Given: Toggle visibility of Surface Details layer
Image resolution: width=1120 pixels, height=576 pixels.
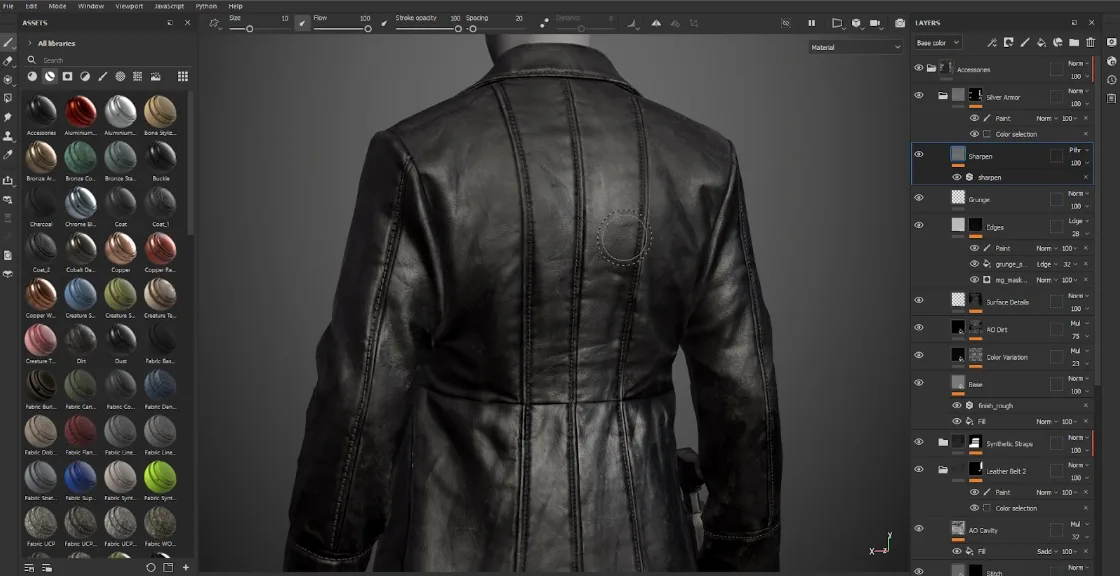Looking at the screenshot, I should click(919, 301).
